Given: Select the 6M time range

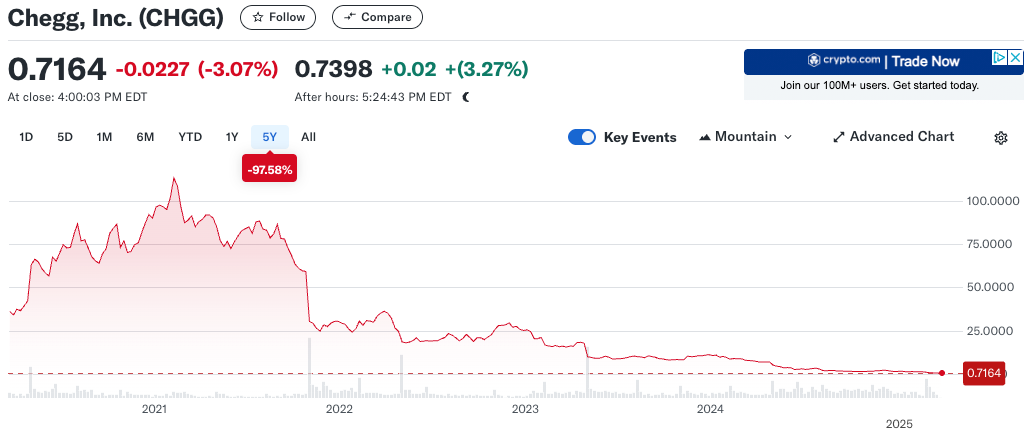Looking at the screenshot, I should [x=145, y=137].
